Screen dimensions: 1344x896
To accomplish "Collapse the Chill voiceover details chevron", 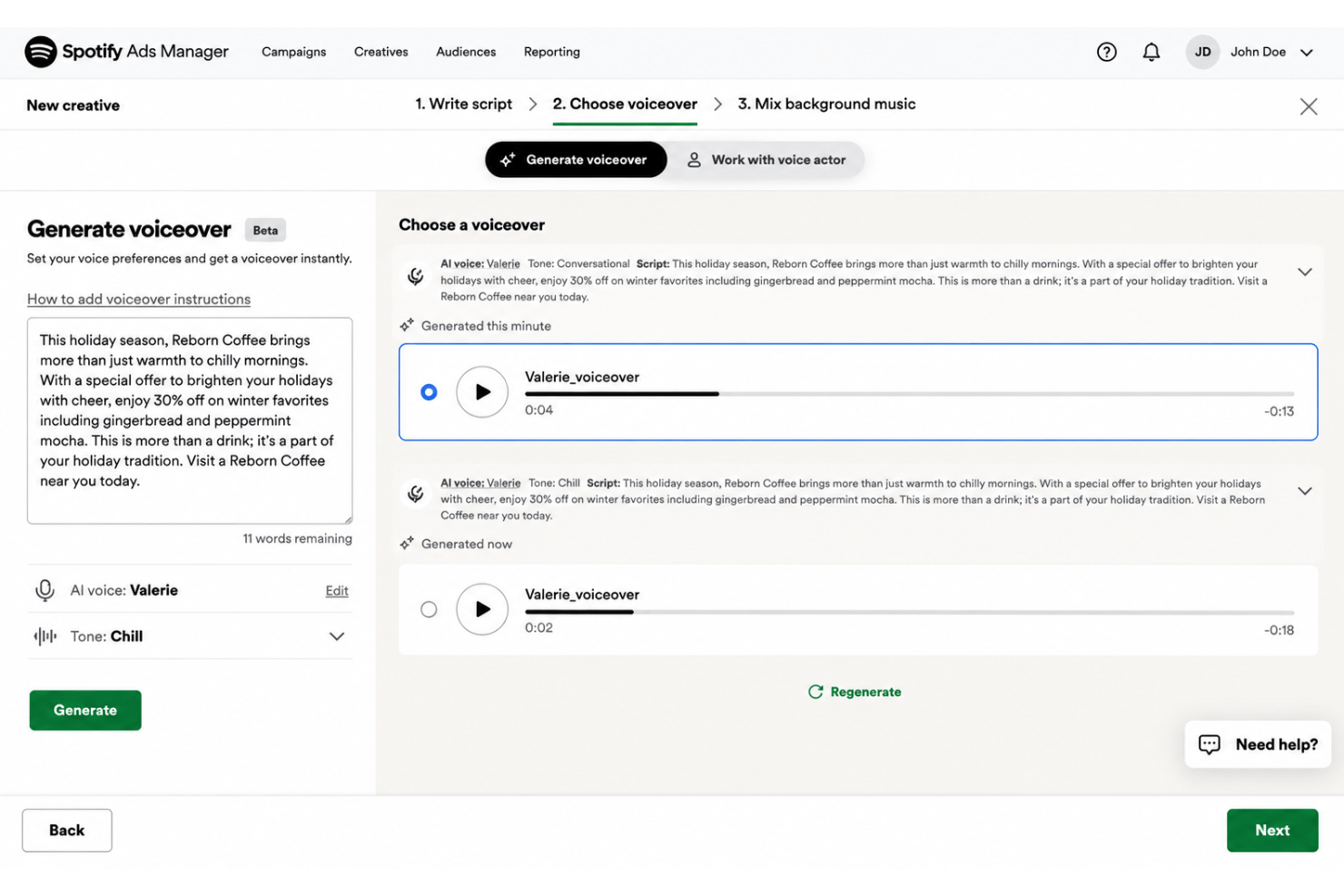I will pos(1304,491).
